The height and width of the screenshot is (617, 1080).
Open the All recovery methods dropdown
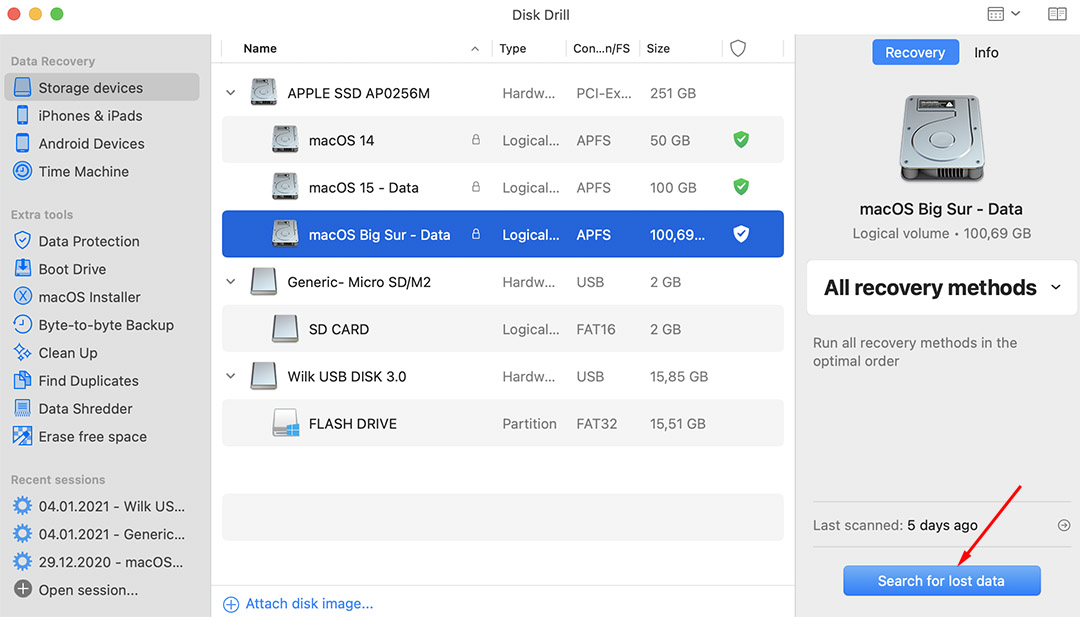(942, 287)
